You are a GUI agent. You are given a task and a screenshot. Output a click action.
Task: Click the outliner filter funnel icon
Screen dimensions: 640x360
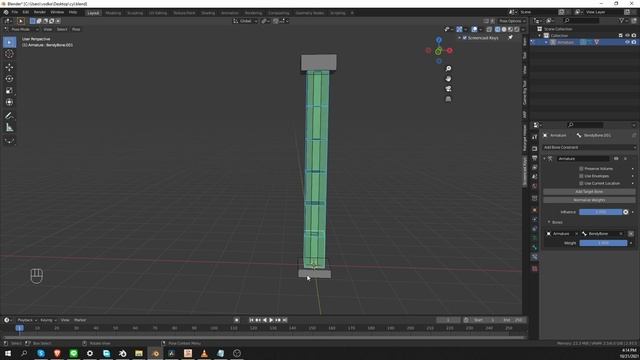tap(622, 20)
